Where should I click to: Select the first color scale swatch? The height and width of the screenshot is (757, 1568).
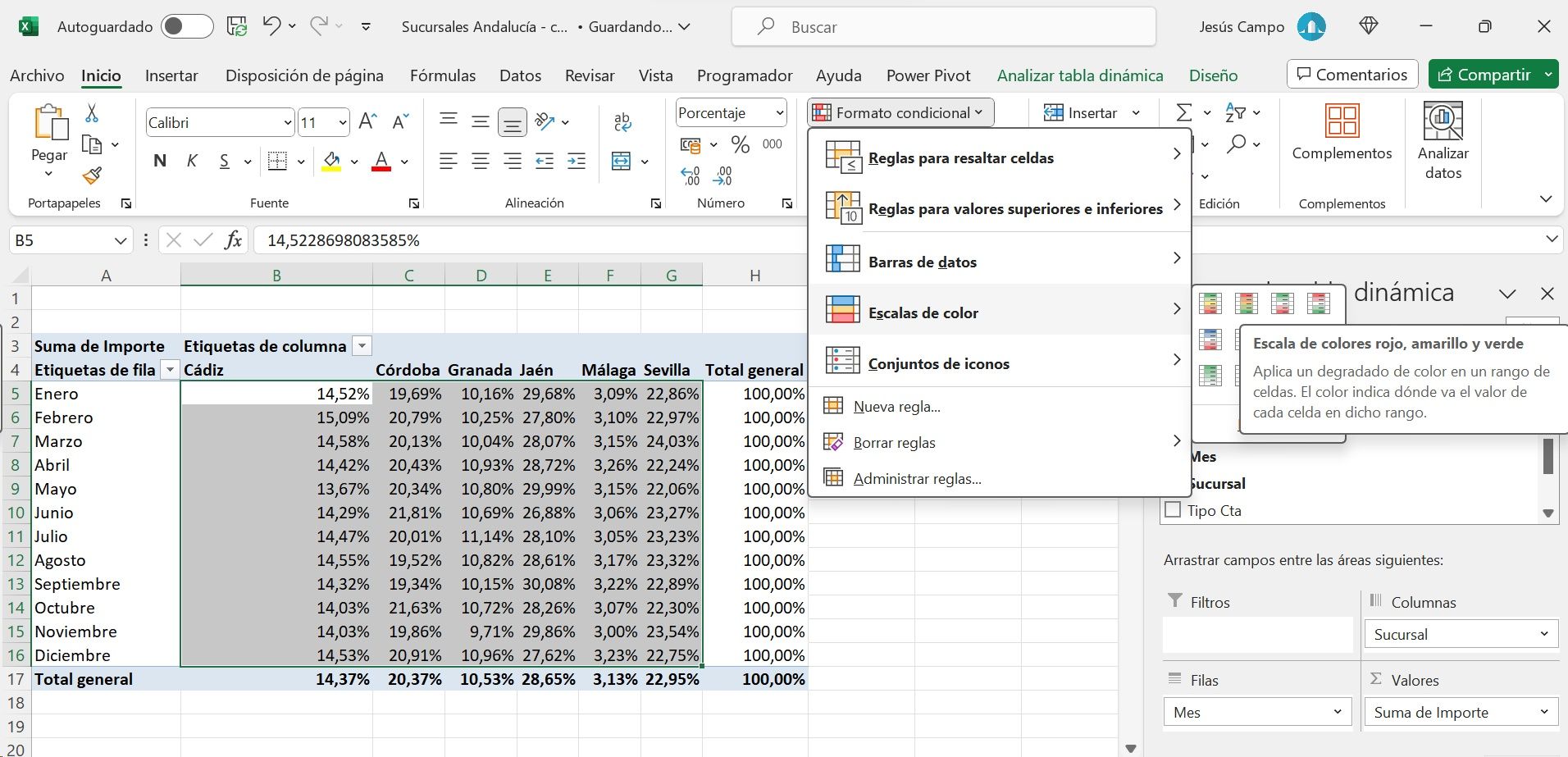coord(1210,303)
